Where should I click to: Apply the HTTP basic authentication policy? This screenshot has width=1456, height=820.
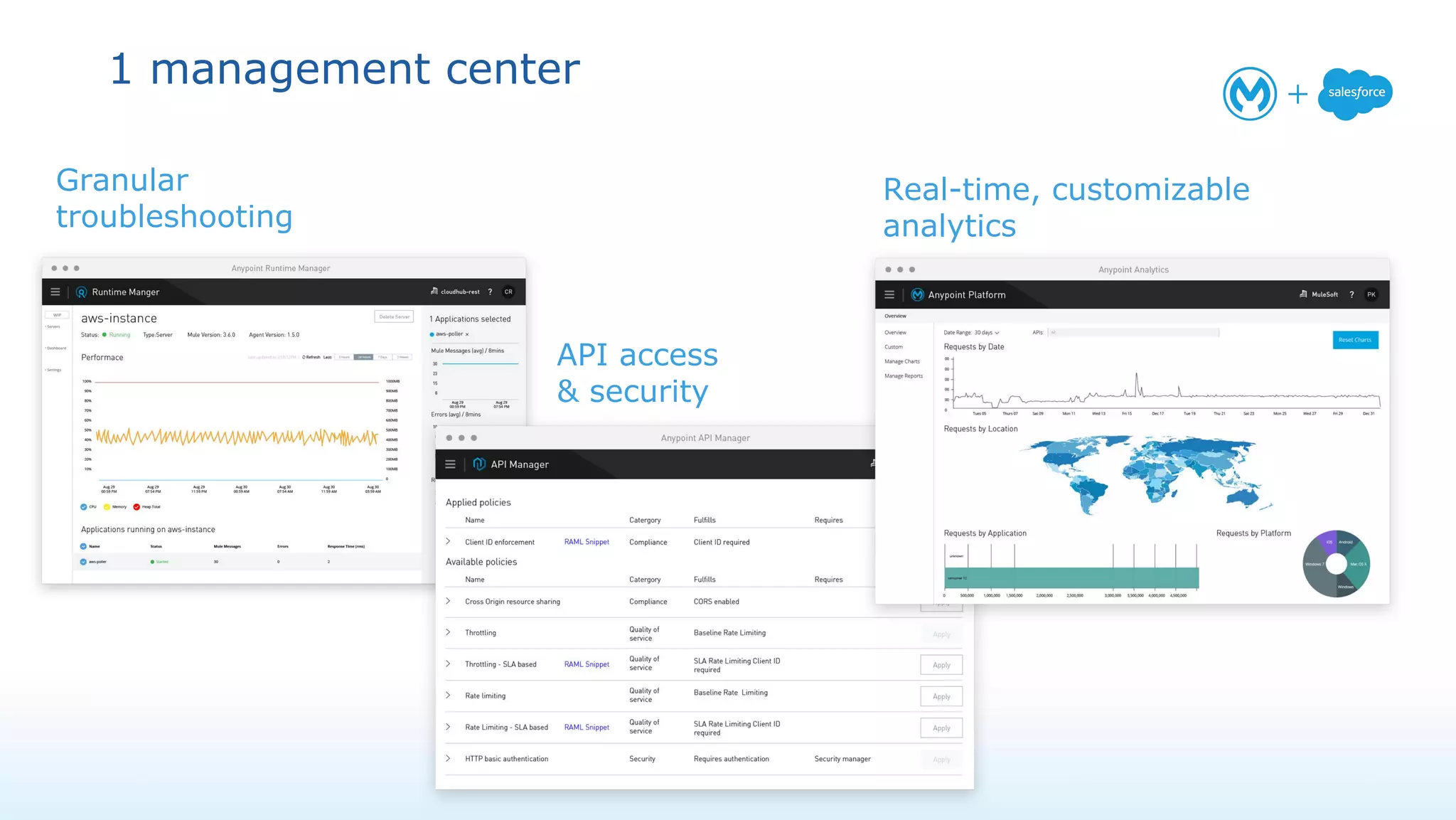tap(941, 760)
